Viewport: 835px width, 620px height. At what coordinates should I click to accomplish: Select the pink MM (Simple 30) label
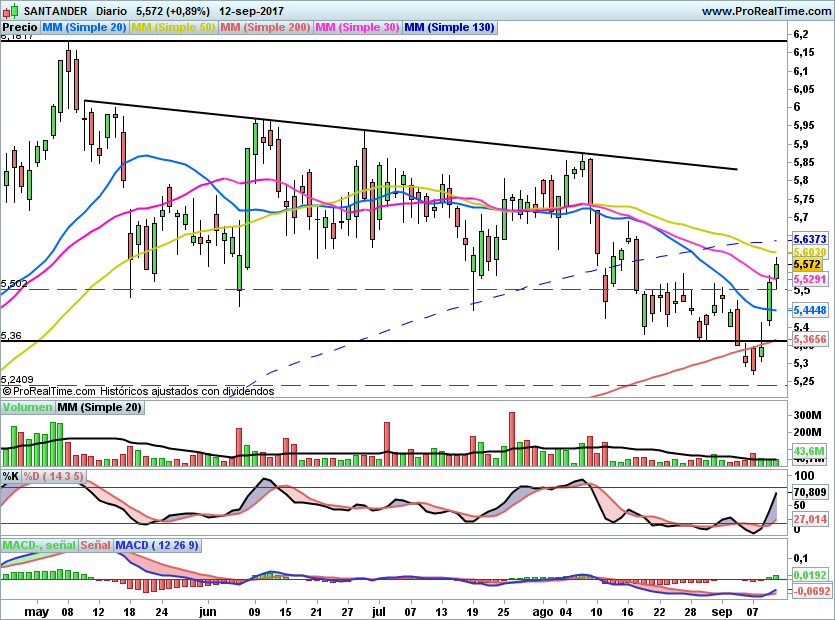(x=357, y=28)
